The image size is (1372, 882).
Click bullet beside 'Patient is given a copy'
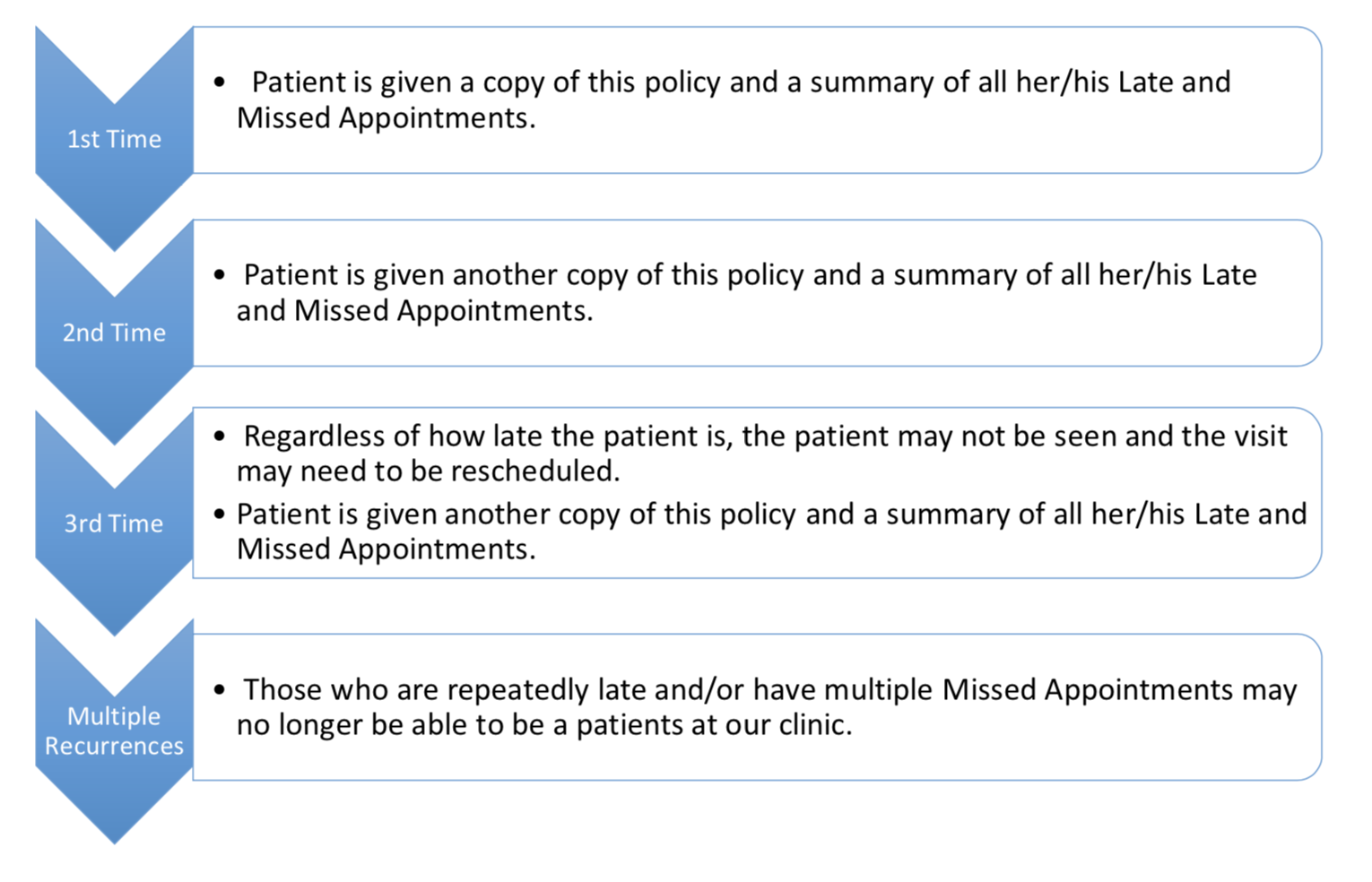point(220,82)
